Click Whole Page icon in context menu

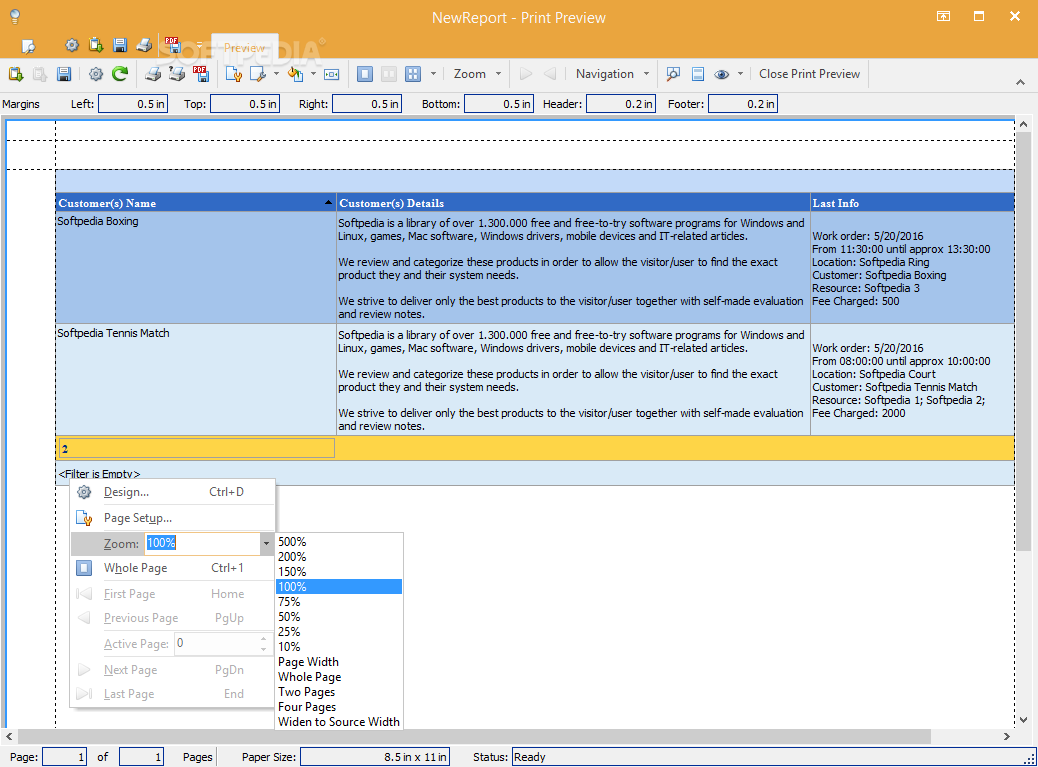coord(84,568)
